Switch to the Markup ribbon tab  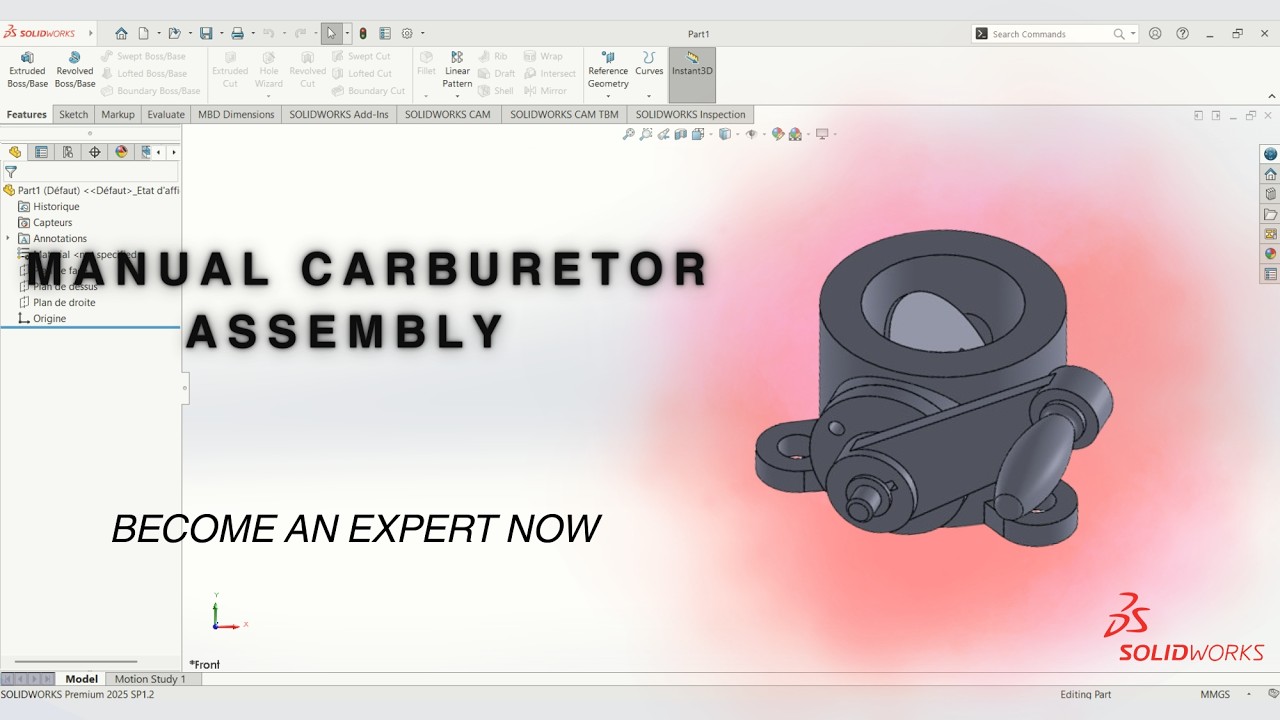[118, 114]
